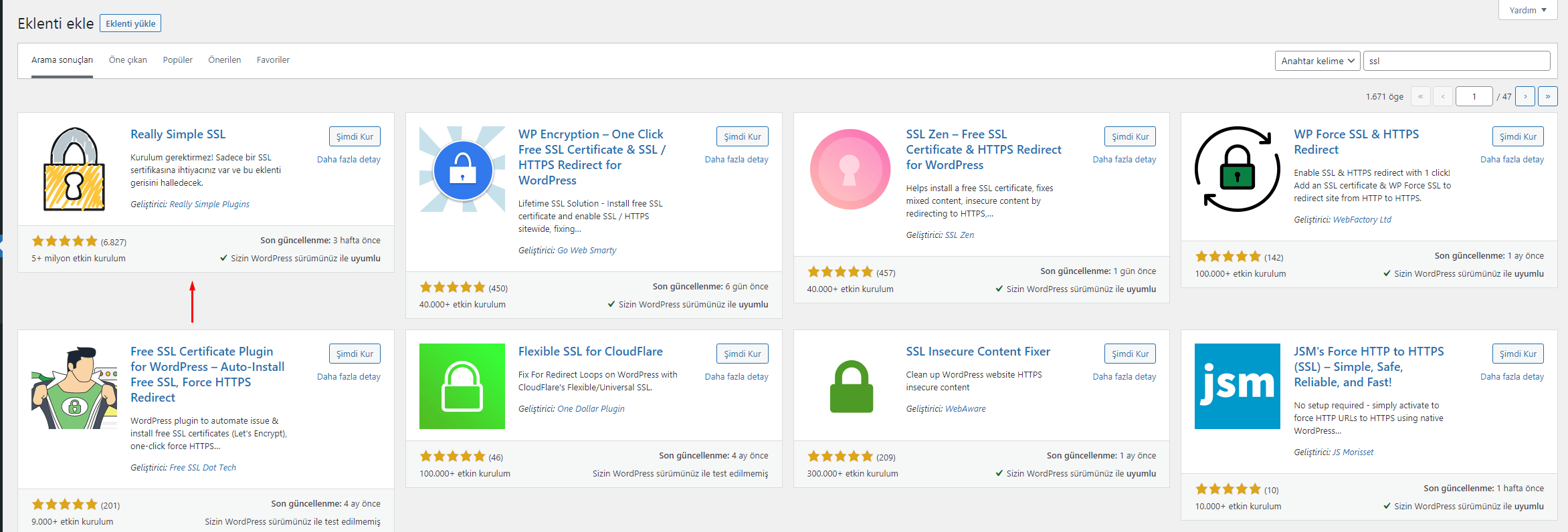Click the Free SSL Certificate superhero icon
The image size is (1568, 532).
pyautogui.click(x=74, y=386)
